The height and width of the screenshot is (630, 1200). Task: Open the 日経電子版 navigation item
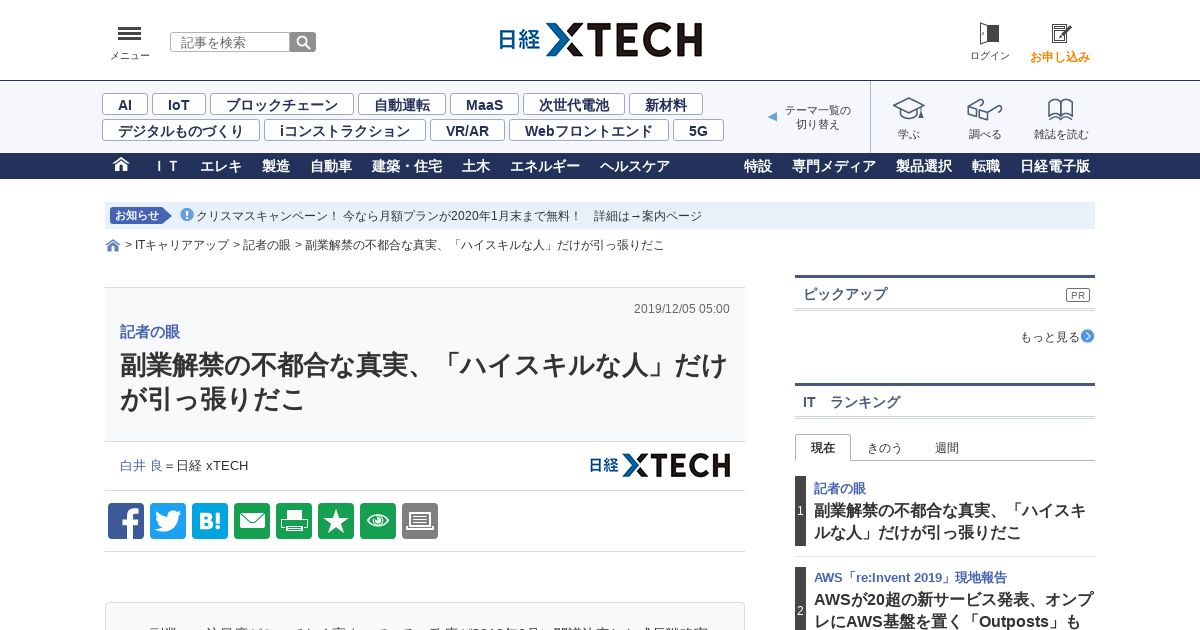[x=1055, y=166]
